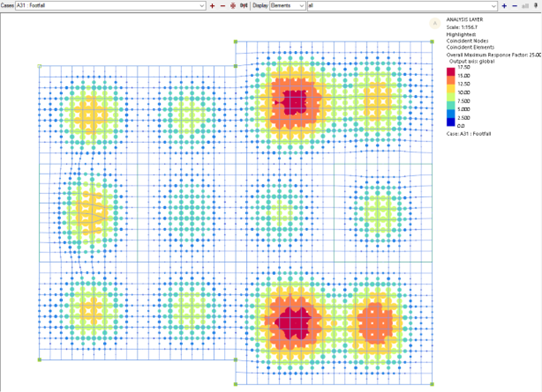Click the greyed 'all' icon at toolbar end
The height and width of the screenshot is (392, 542).
(x=525, y=6)
